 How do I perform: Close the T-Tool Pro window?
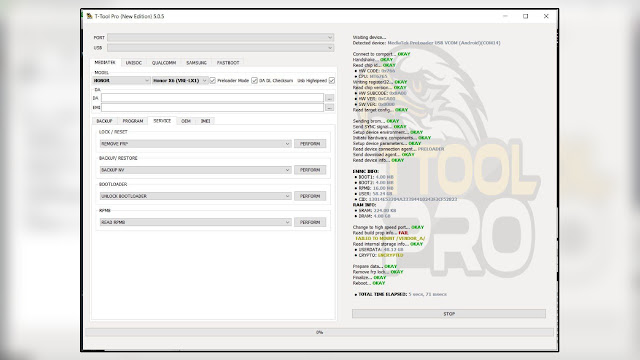coord(546,16)
